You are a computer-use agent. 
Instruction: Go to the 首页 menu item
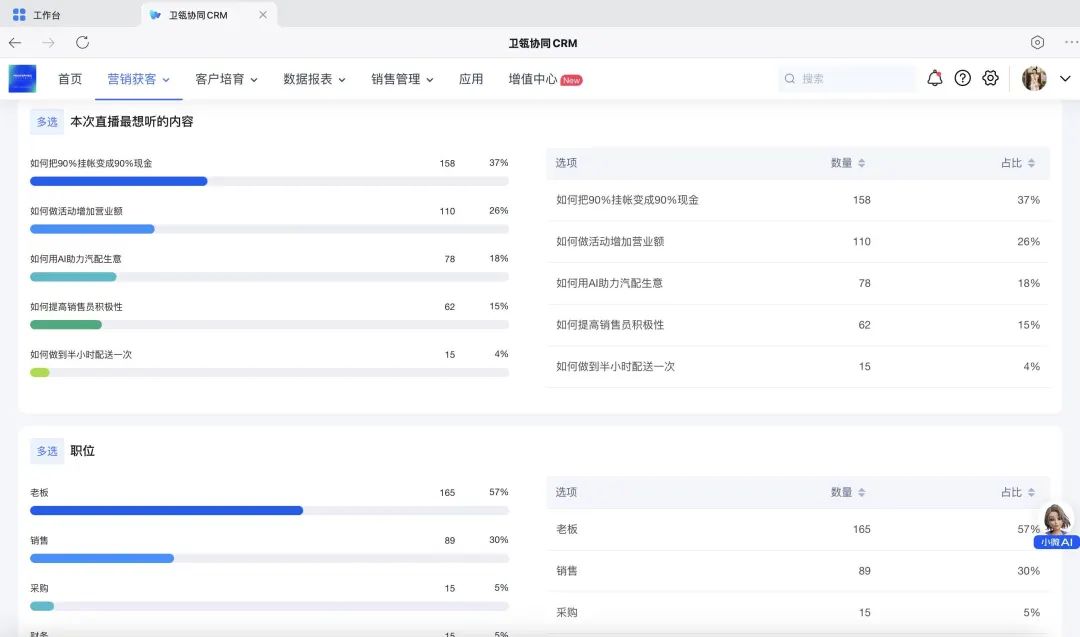(70, 79)
